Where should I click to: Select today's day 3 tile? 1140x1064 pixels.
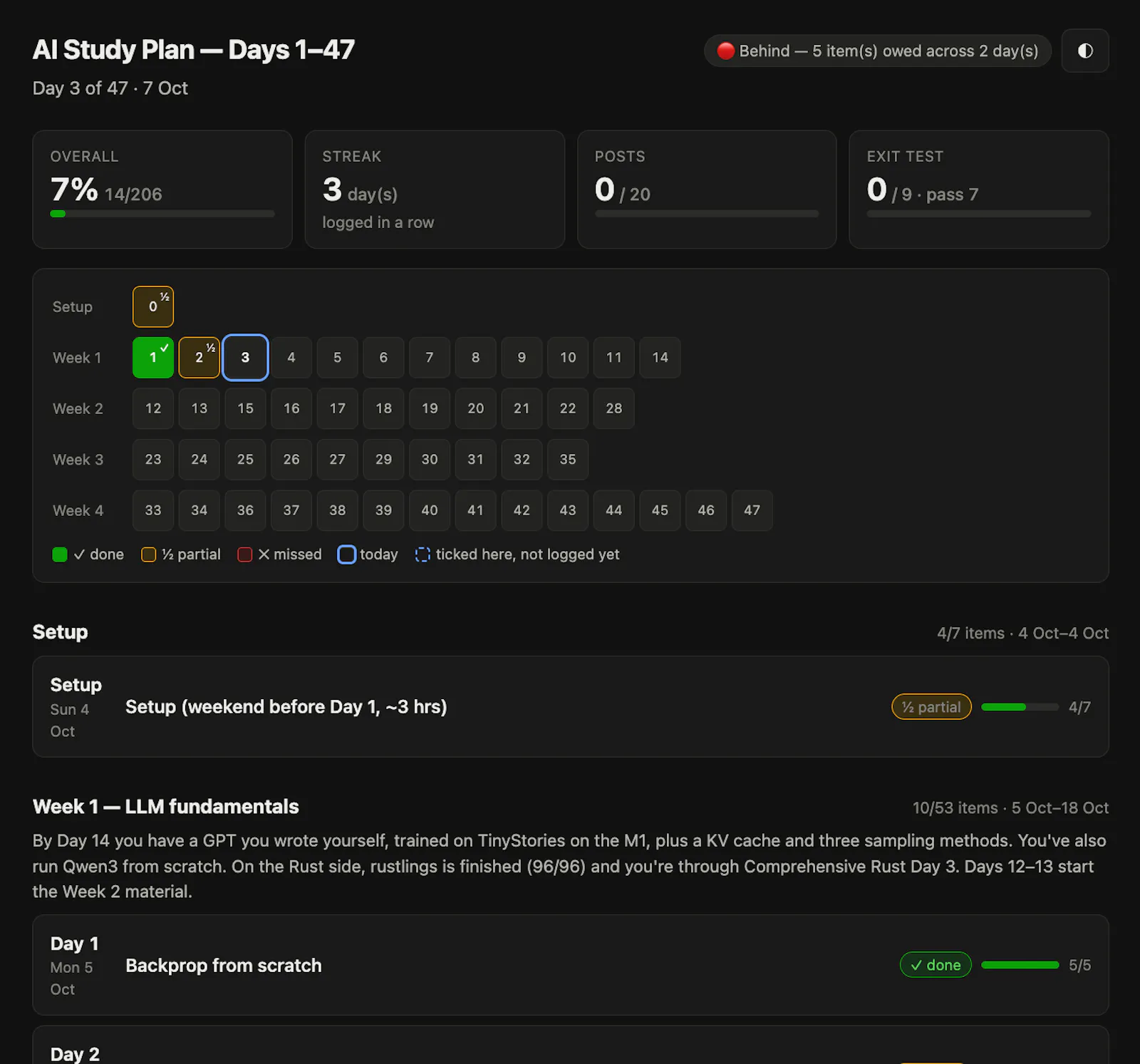[x=245, y=358]
